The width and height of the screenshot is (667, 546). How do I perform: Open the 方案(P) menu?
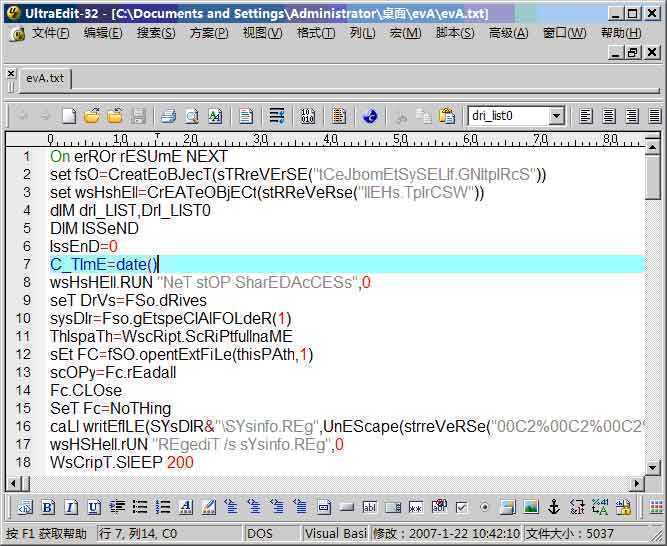209,33
